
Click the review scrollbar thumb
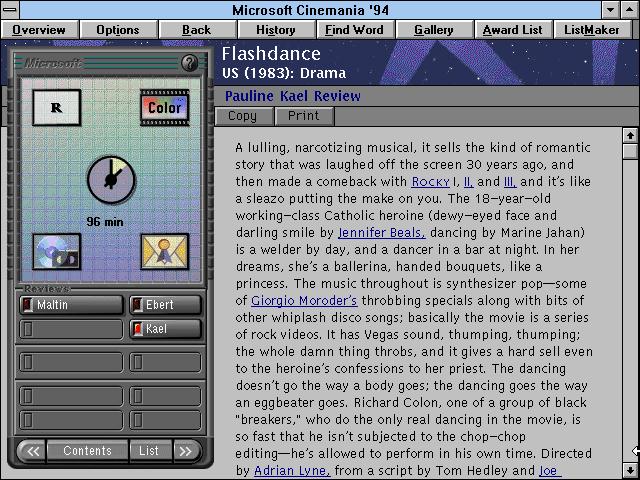pos(630,152)
